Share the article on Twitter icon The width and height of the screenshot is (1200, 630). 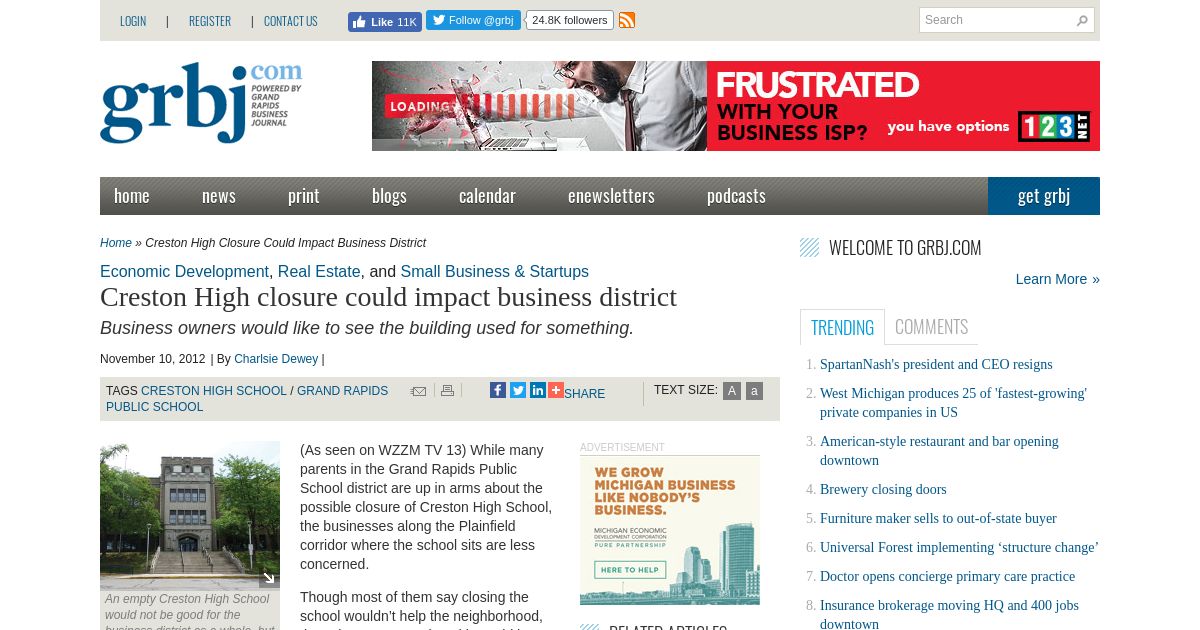518,390
